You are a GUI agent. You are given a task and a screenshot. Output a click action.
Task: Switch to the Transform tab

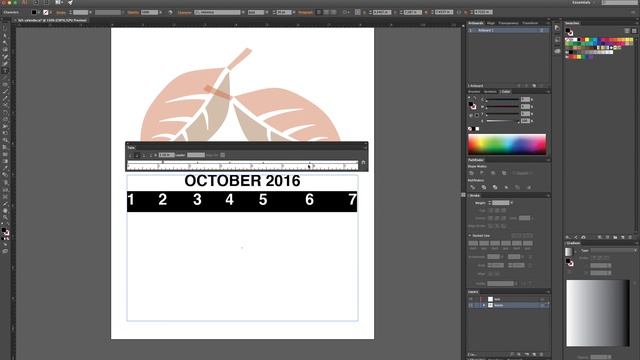[x=530, y=23]
